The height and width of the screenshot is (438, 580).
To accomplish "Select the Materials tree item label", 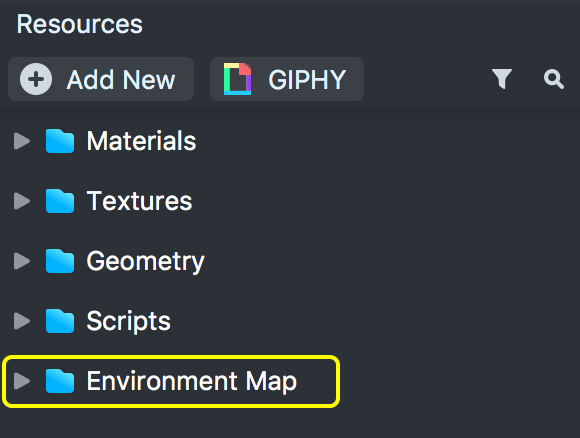I will point(141,141).
